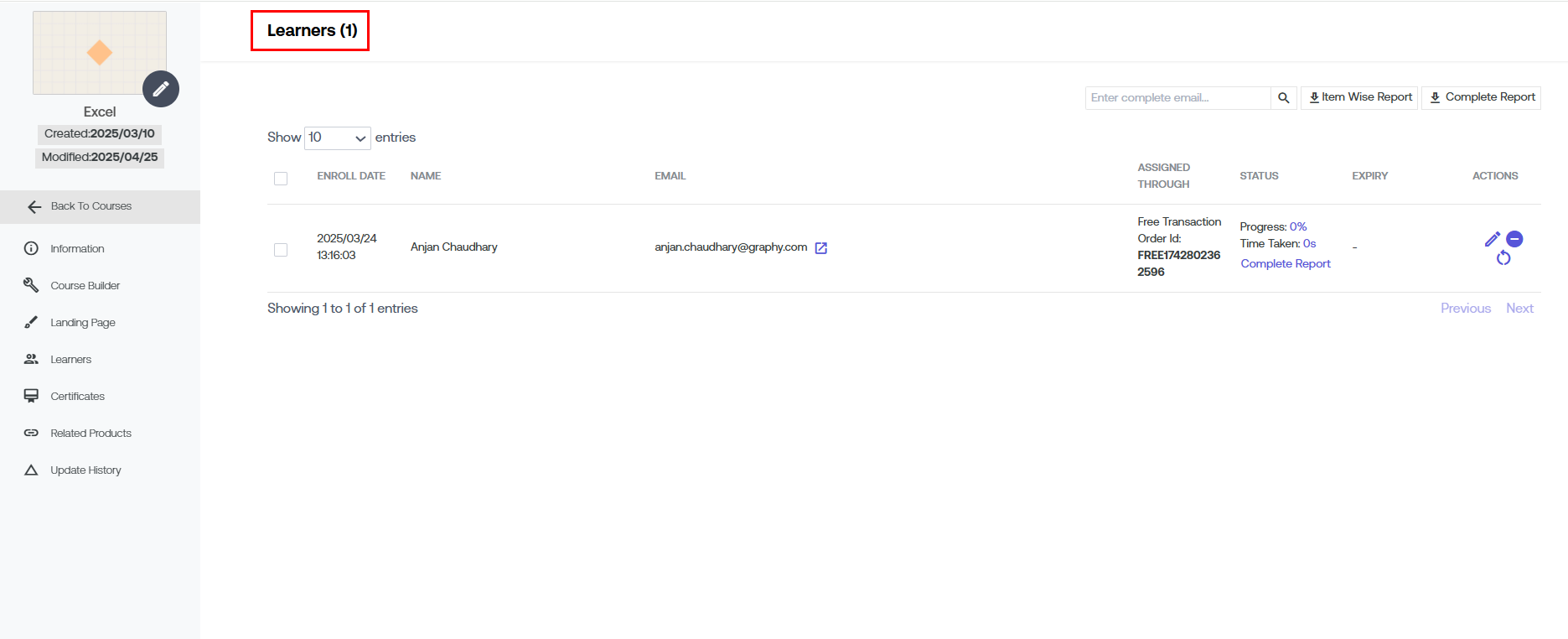Open the Information menu item
Image resolution: width=1568 pixels, height=639 pixels.
(77, 249)
